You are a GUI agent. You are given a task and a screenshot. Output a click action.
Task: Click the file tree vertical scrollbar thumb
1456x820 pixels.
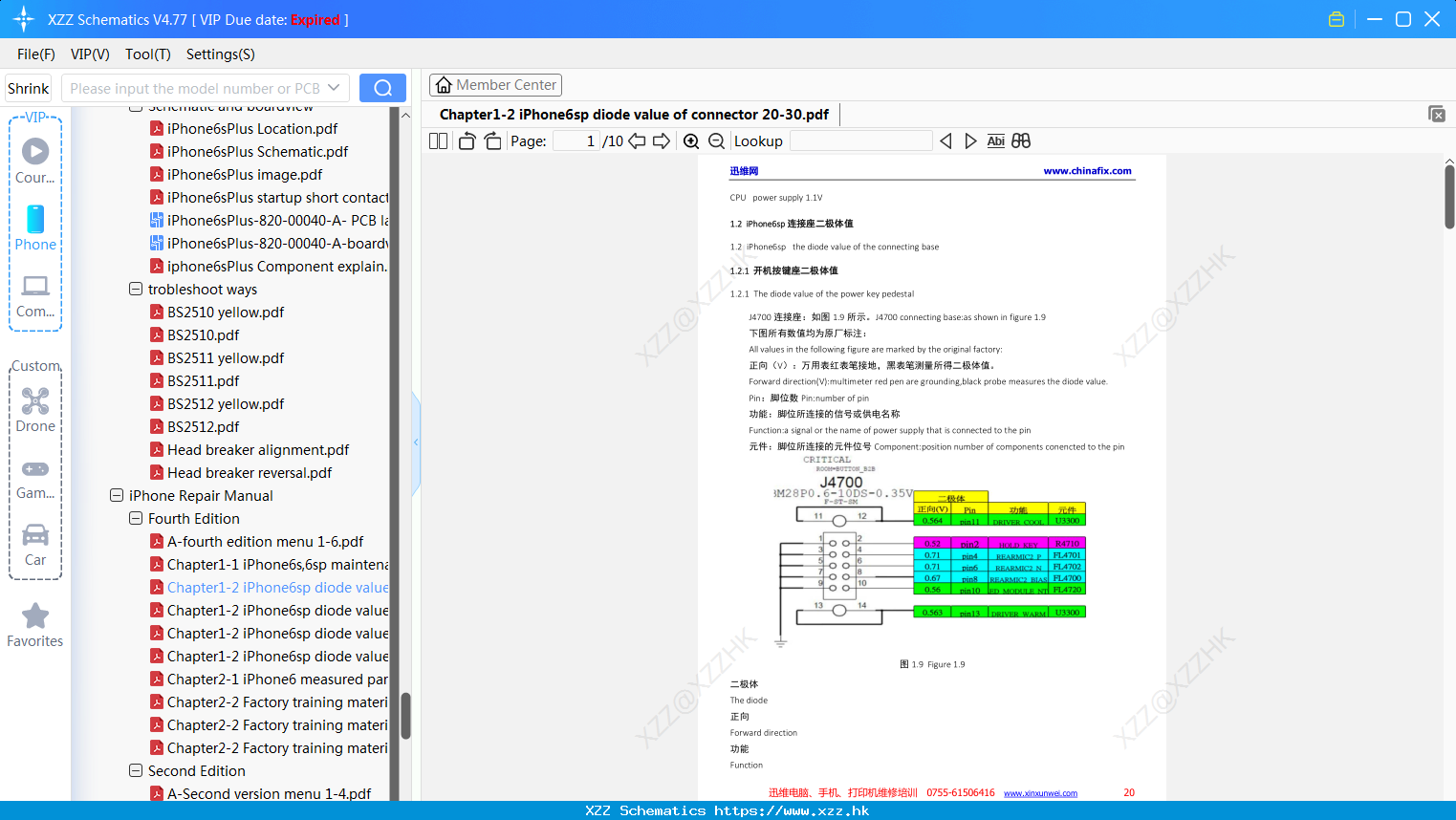(x=405, y=716)
